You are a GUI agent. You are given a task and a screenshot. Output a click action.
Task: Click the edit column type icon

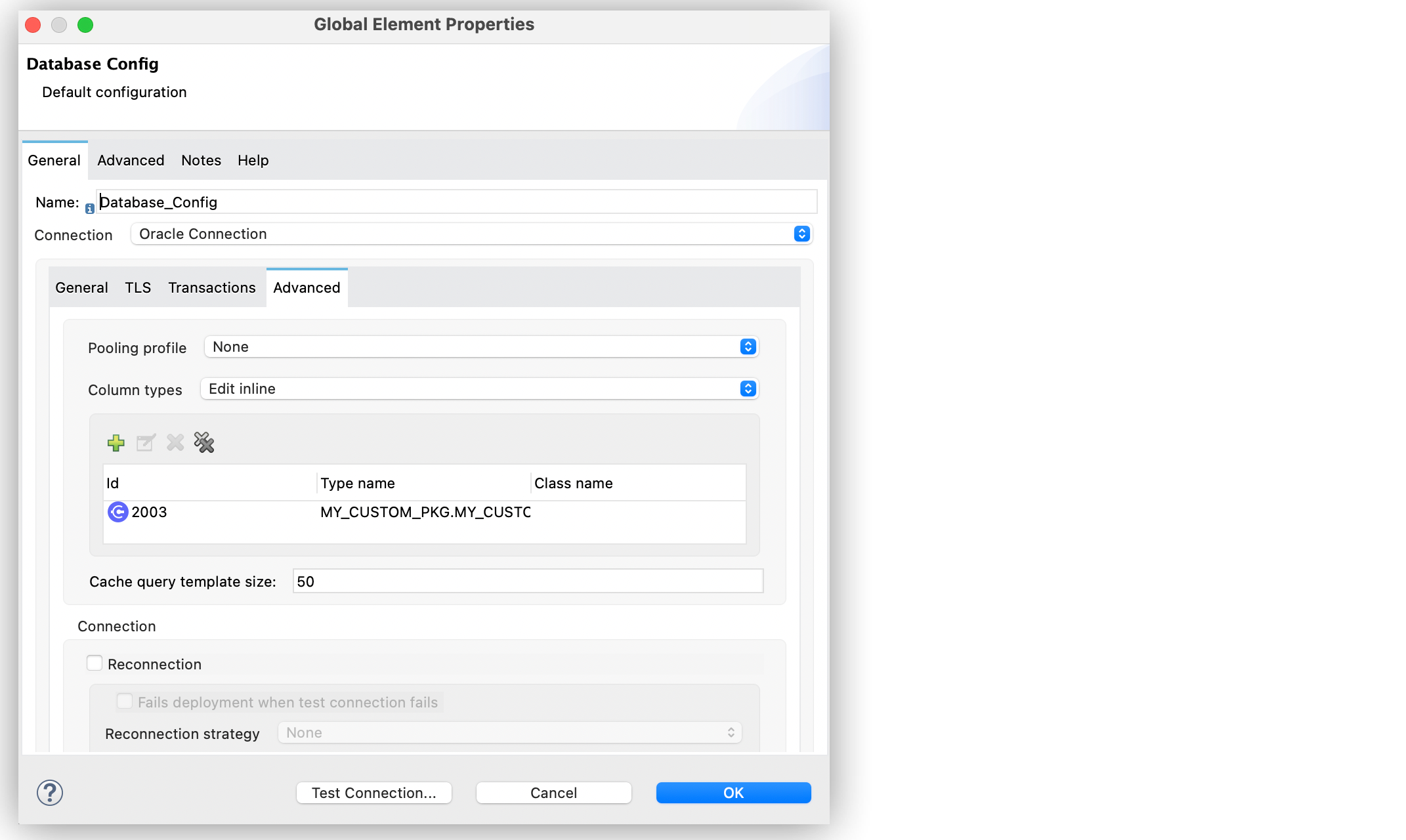(145, 443)
